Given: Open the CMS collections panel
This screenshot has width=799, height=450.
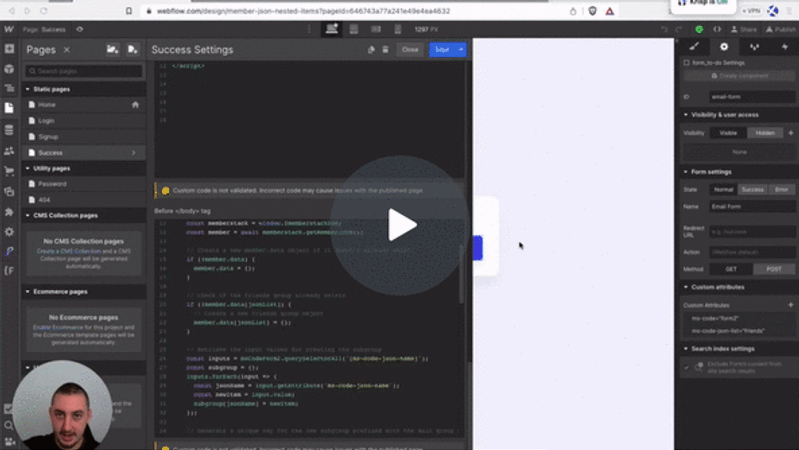Looking at the screenshot, I should 9,130.
